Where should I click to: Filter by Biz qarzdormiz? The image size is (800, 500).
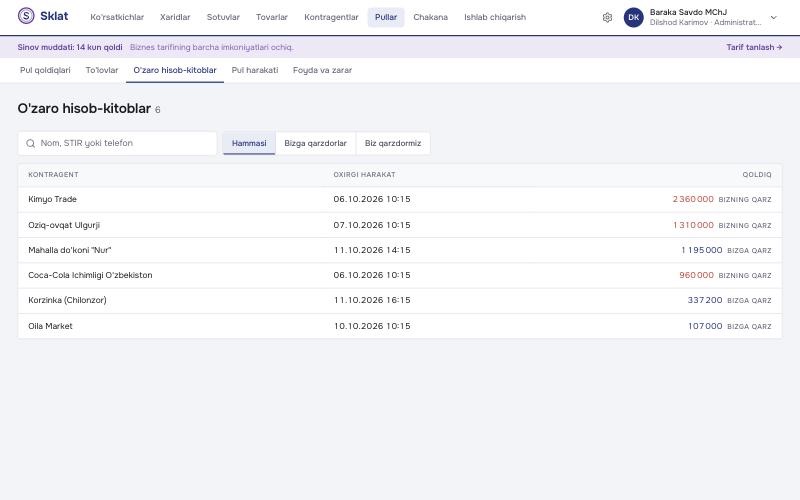tap(393, 143)
